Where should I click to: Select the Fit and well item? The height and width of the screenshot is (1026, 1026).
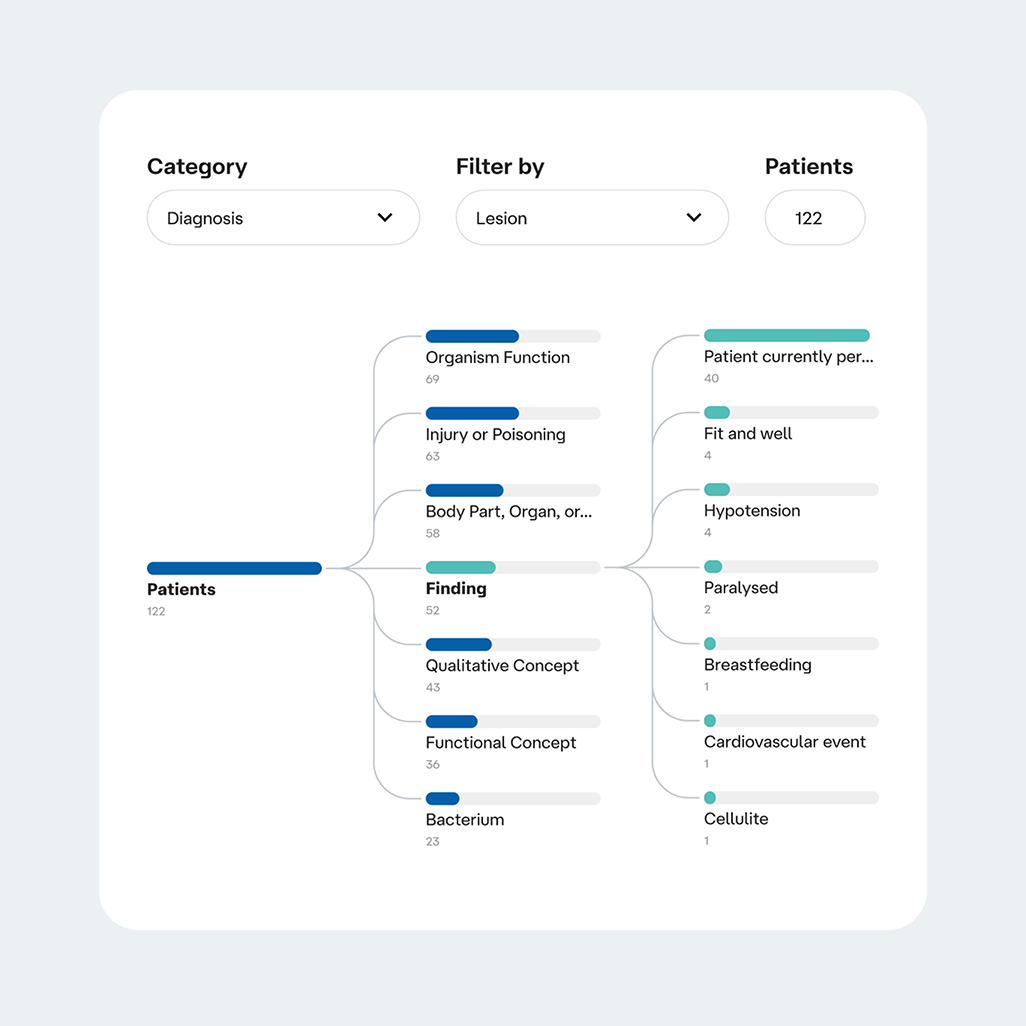tap(747, 433)
